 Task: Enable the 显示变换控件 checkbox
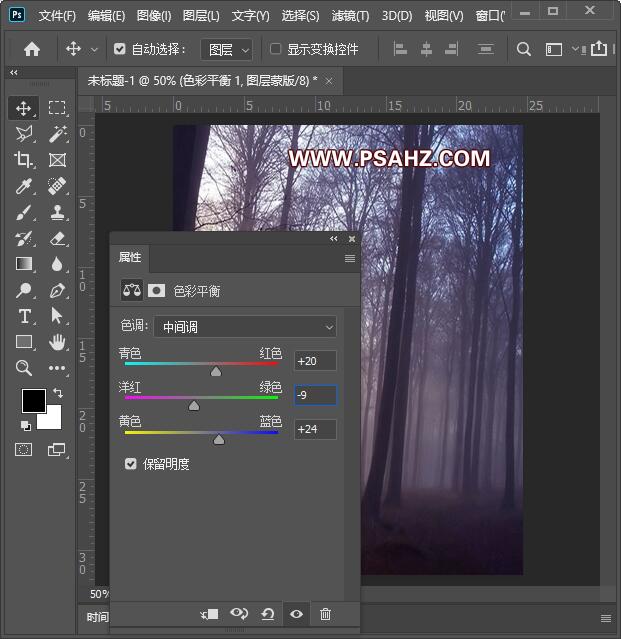point(275,49)
